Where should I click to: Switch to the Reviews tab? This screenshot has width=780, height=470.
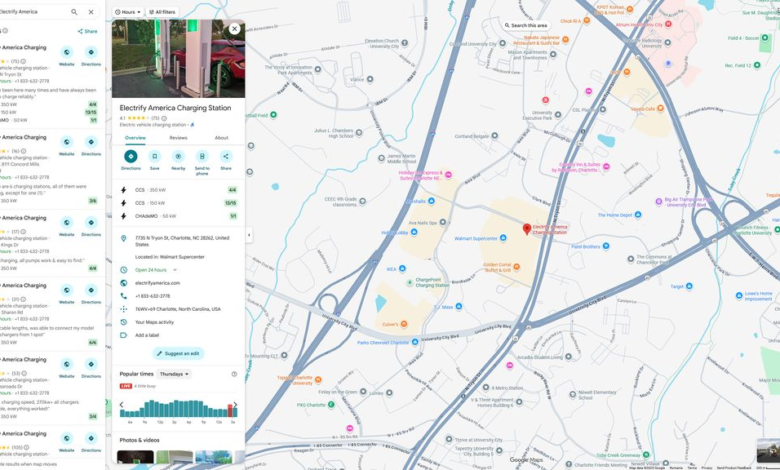(x=178, y=138)
